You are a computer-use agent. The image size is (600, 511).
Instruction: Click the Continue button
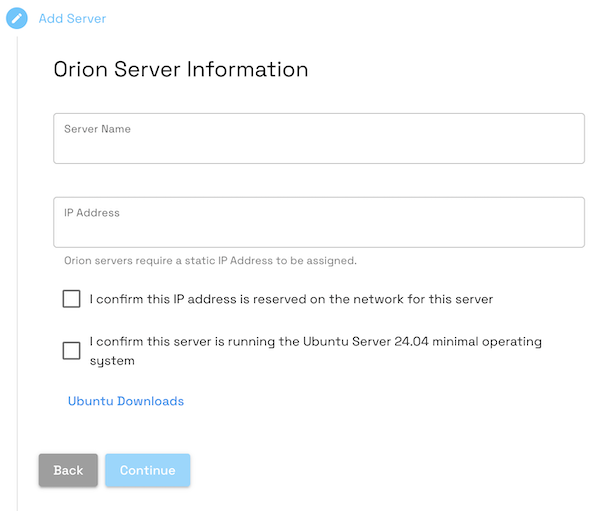pyautogui.click(x=148, y=470)
